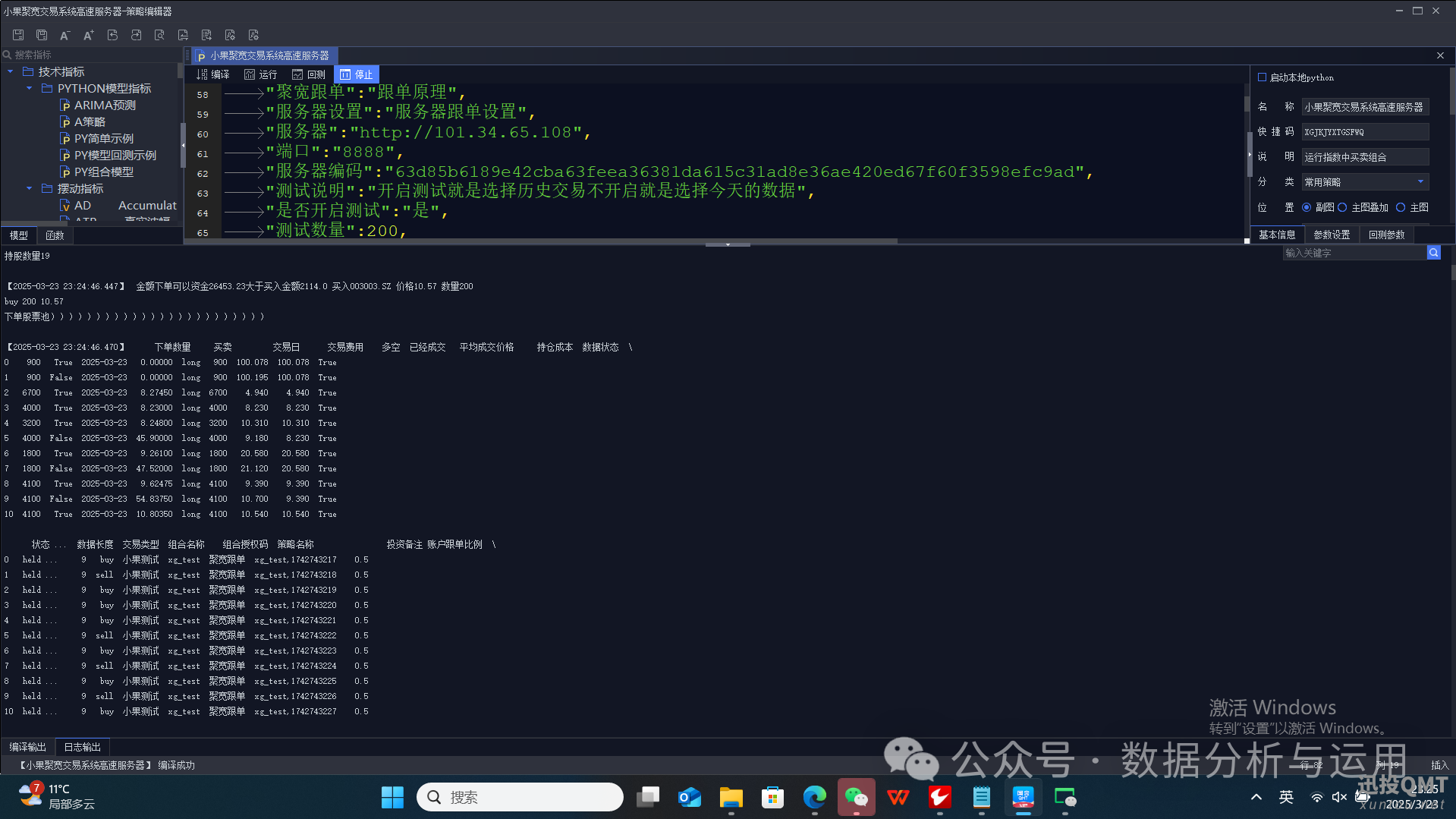Click the 编译 compile button
Screen dimensions: 1456x819
[213, 74]
